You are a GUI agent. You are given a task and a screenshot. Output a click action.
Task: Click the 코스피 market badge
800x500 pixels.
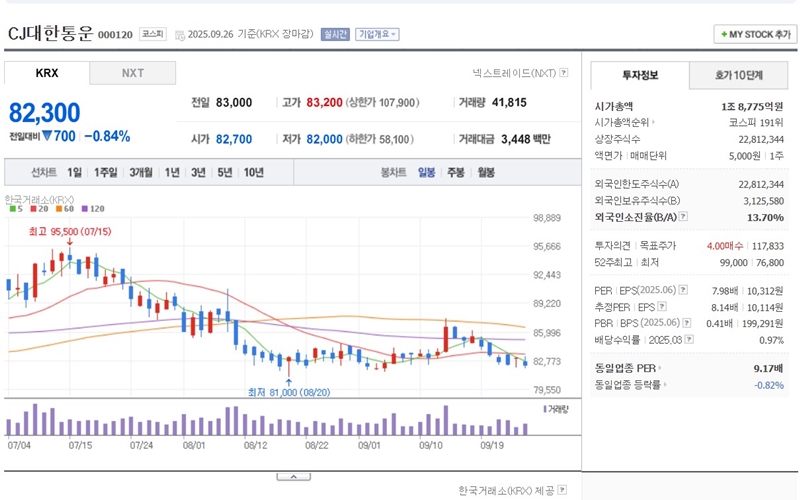(x=153, y=34)
